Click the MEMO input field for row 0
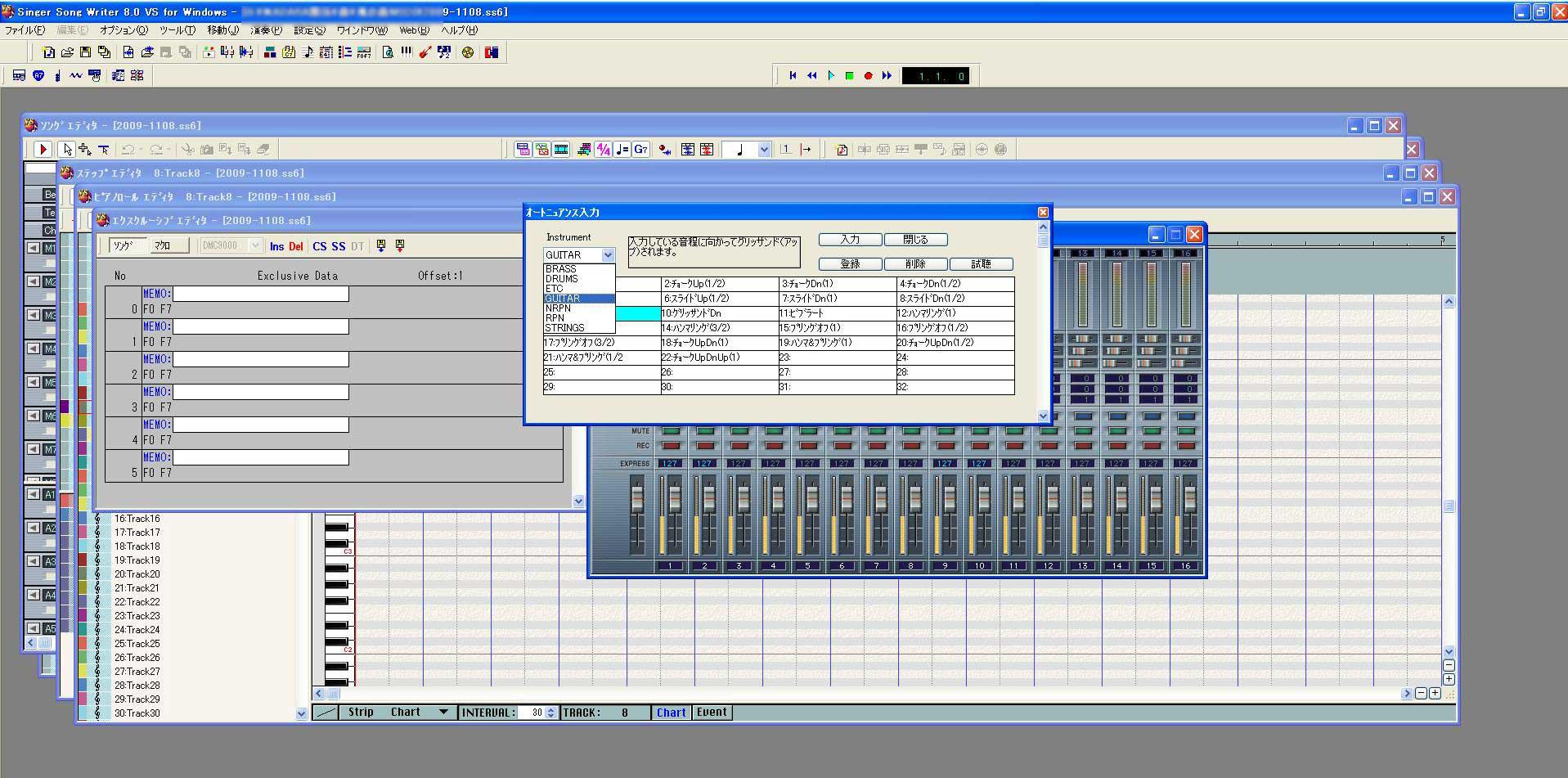Screen dimensions: 1568x778 tap(261, 294)
